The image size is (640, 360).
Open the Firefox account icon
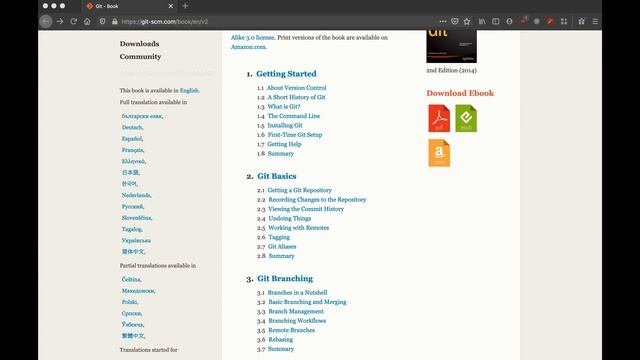pos(509,22)
